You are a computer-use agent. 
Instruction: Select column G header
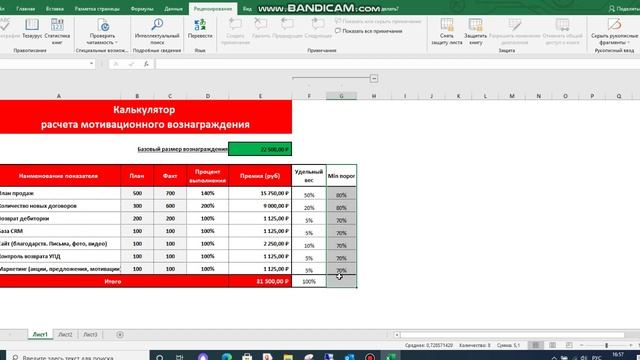pyautogui.click(x=341, y=96)
